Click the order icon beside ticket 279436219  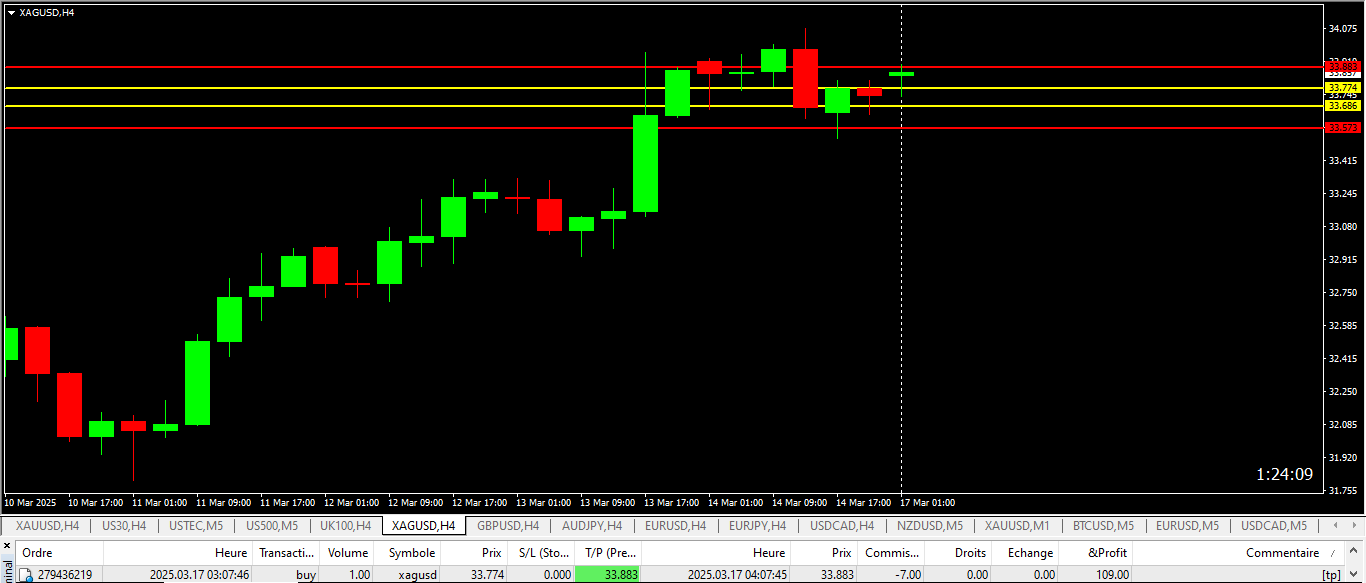26,575
